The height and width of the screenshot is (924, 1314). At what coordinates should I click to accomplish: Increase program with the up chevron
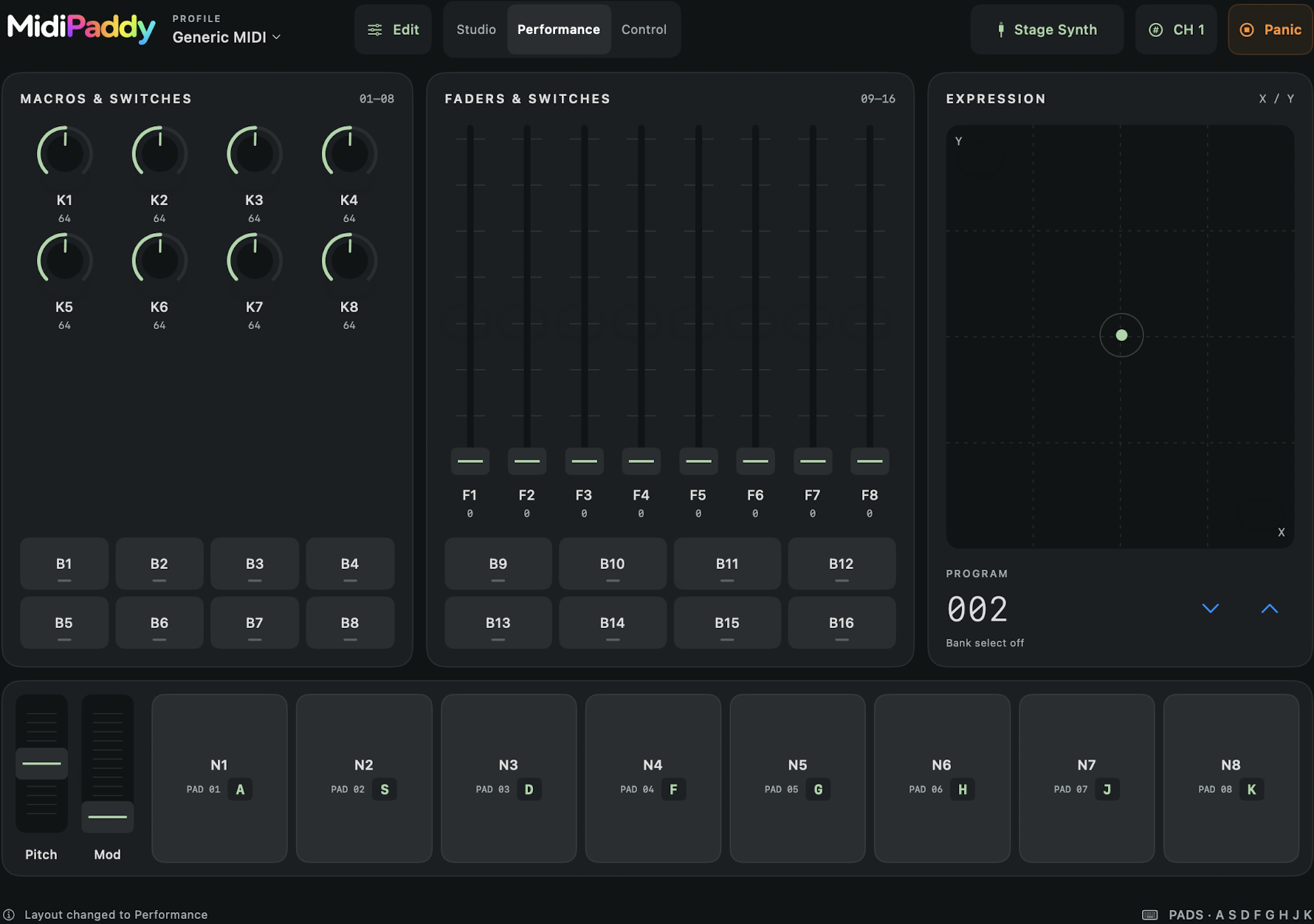(1270, 609)
